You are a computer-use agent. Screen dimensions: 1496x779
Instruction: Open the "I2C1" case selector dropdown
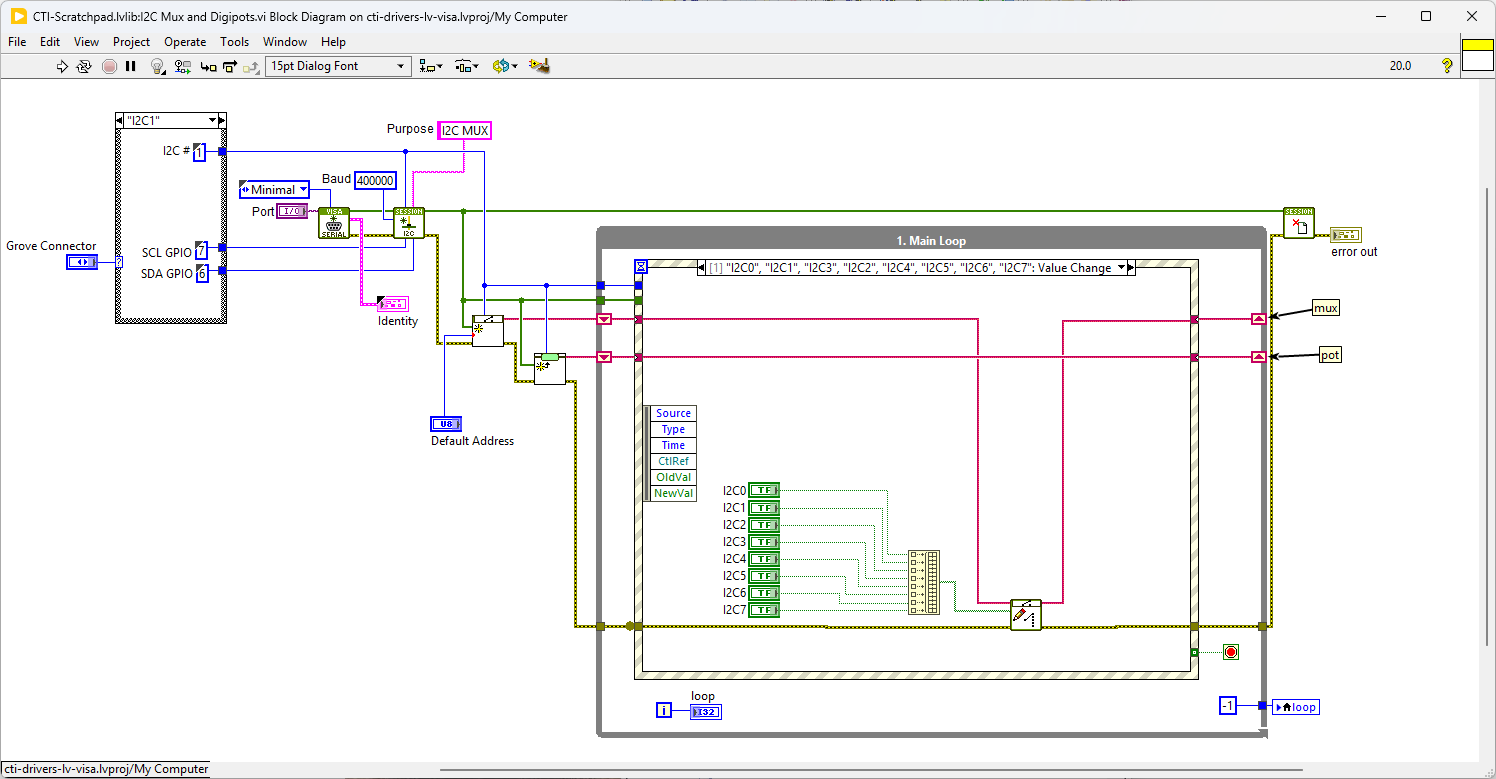(x=213, y=120)
